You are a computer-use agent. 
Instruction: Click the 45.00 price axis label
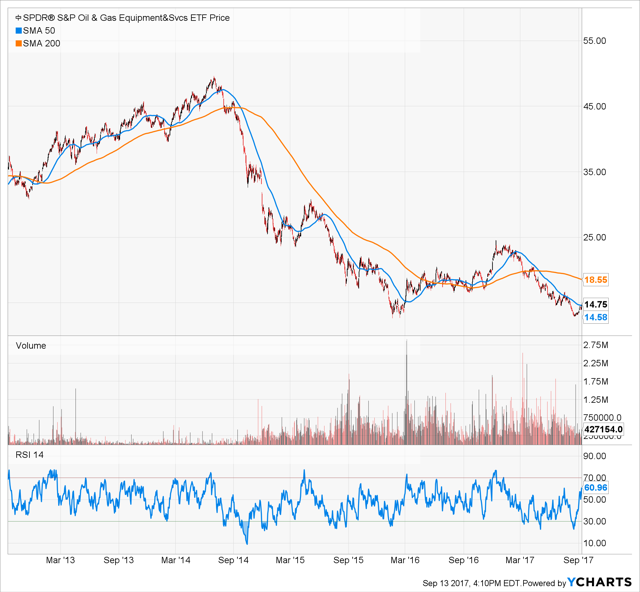(x=595, y=107)
